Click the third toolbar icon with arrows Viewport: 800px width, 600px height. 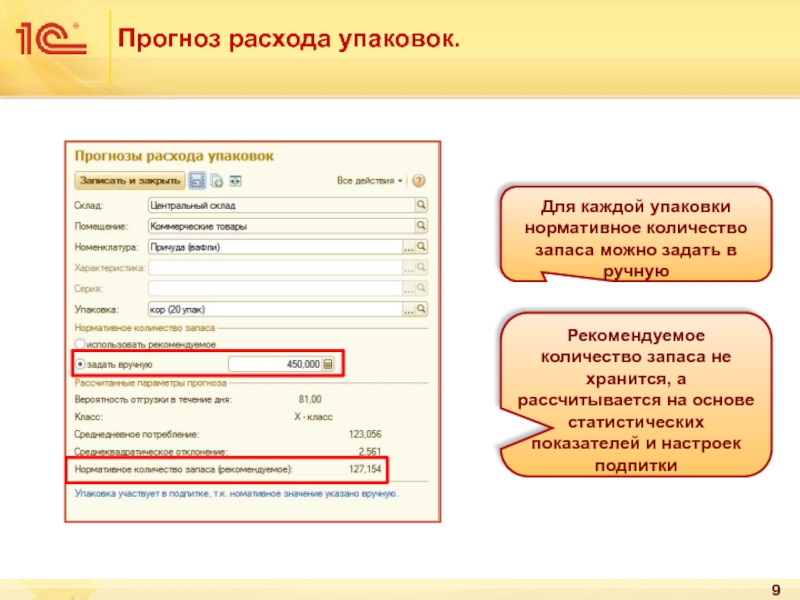[x=235, y=181]
